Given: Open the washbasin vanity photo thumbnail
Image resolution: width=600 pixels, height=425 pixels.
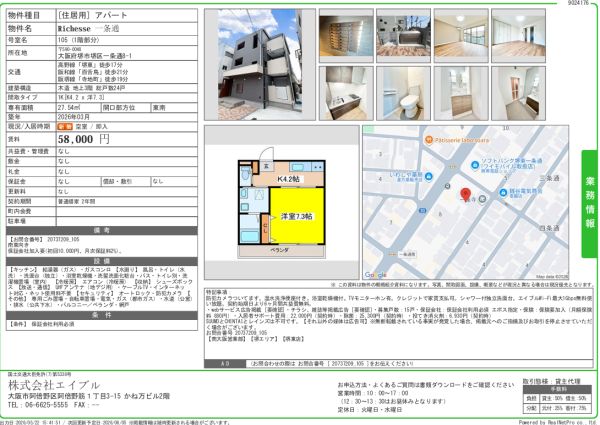Looking at the screenshot, I should click(461, 93).
